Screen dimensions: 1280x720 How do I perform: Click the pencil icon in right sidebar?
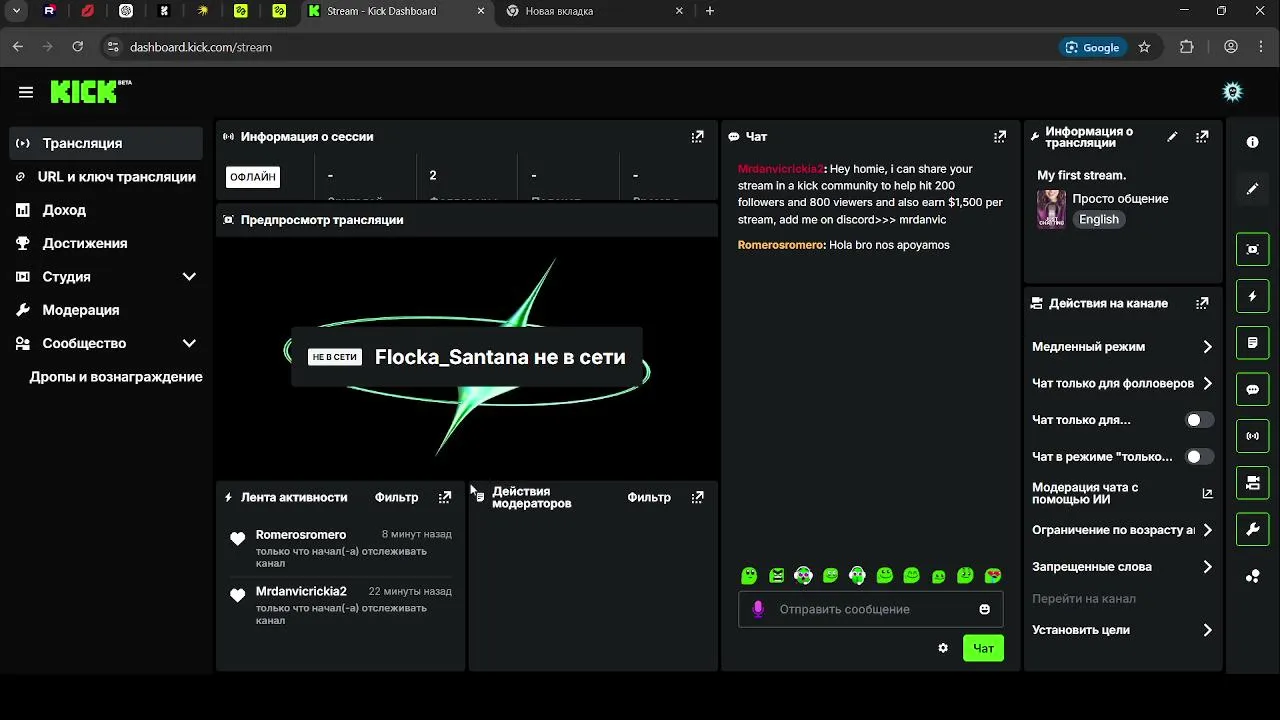[x=1253, y=189]
